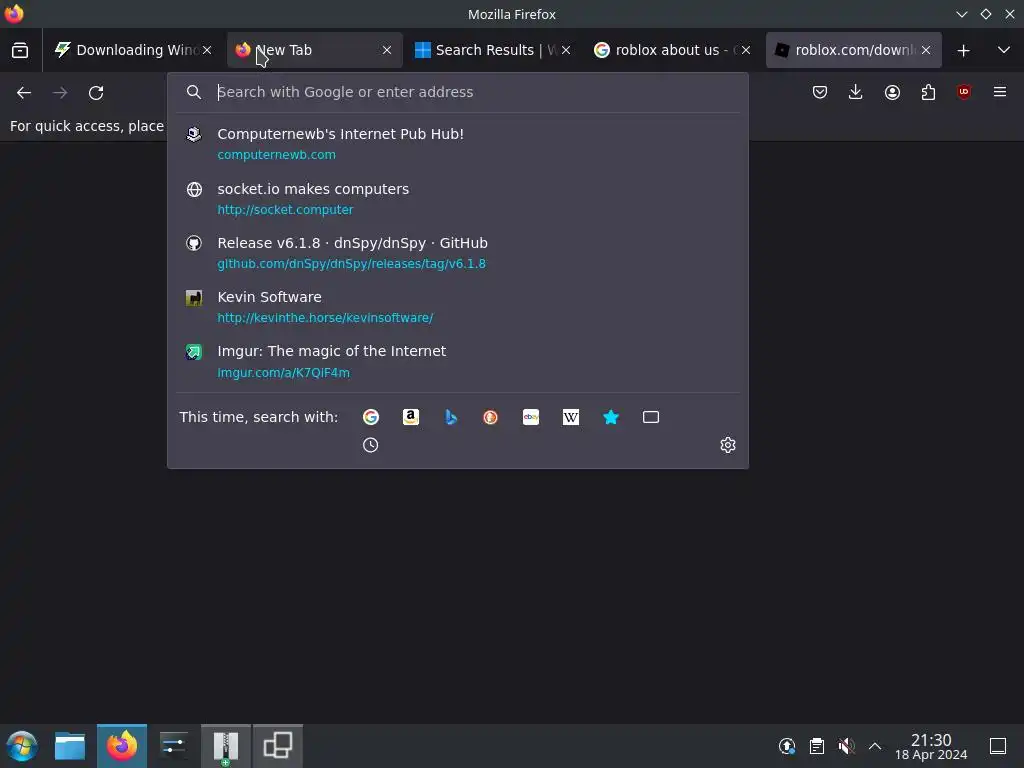Open socket.io makes computers suggestion
1024x768 pixels.
pyautogui.click(x=458, y=199)
